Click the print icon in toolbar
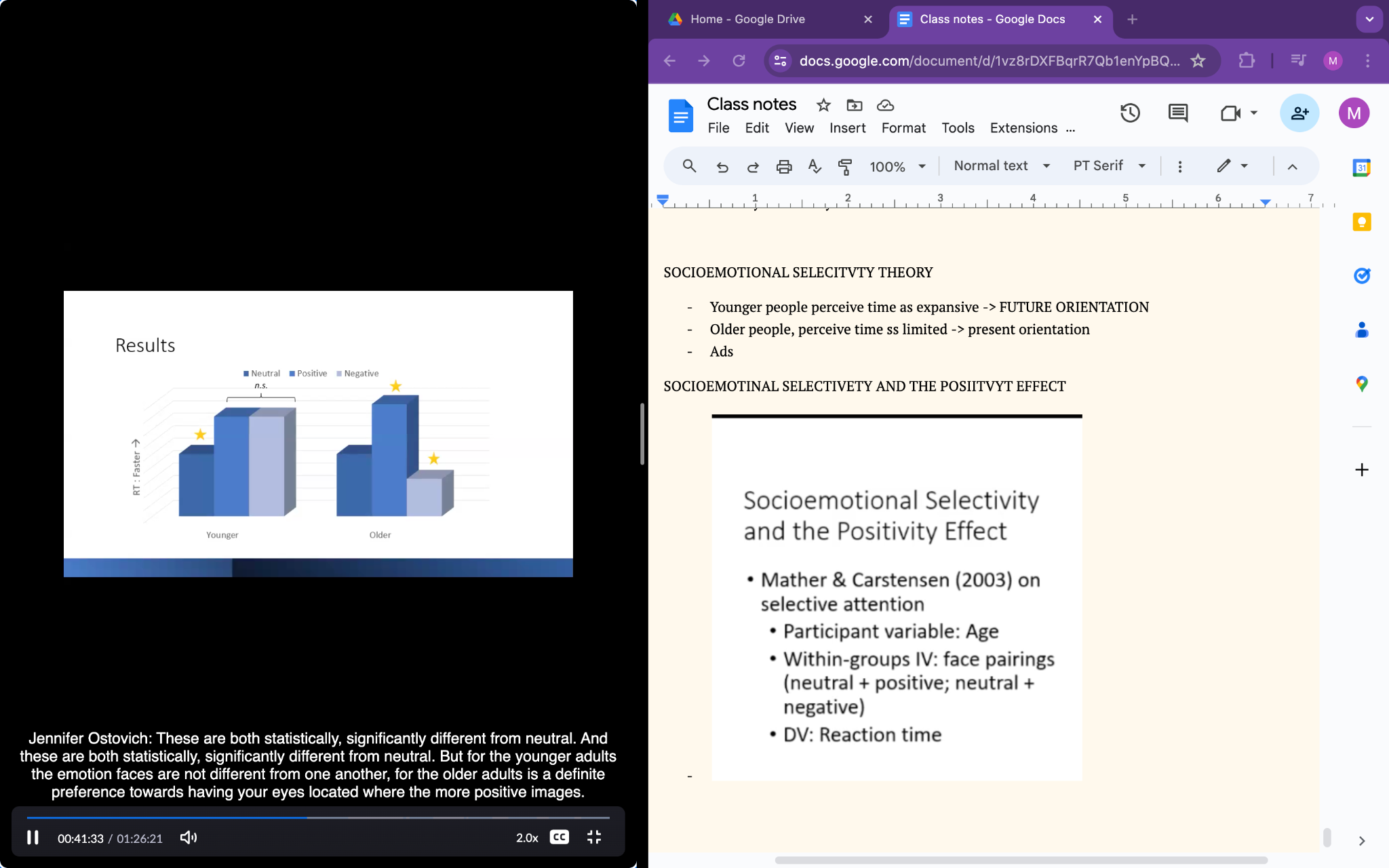The width and height of the screenshot is (1389, 868). click(x=784, y=166)
